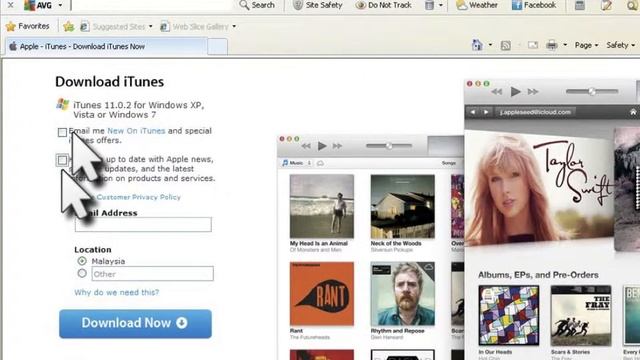The height and width of the screenshot is (360, 640).
Task: Open the AVG Weather button
Action: pos(477,5)
